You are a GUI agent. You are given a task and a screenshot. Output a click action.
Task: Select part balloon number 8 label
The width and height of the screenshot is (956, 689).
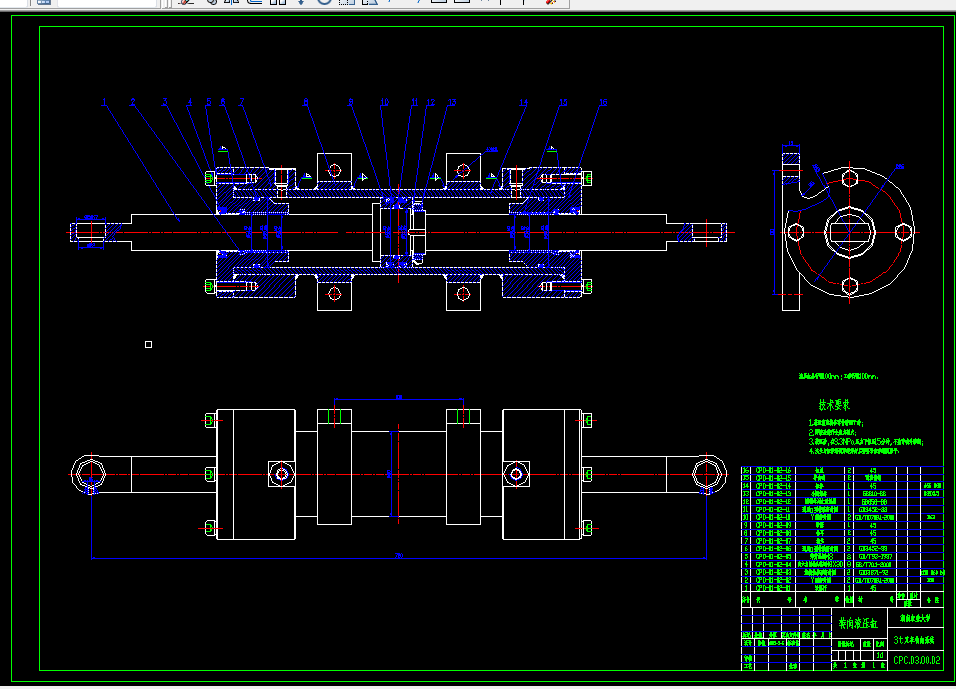(305, 102)
